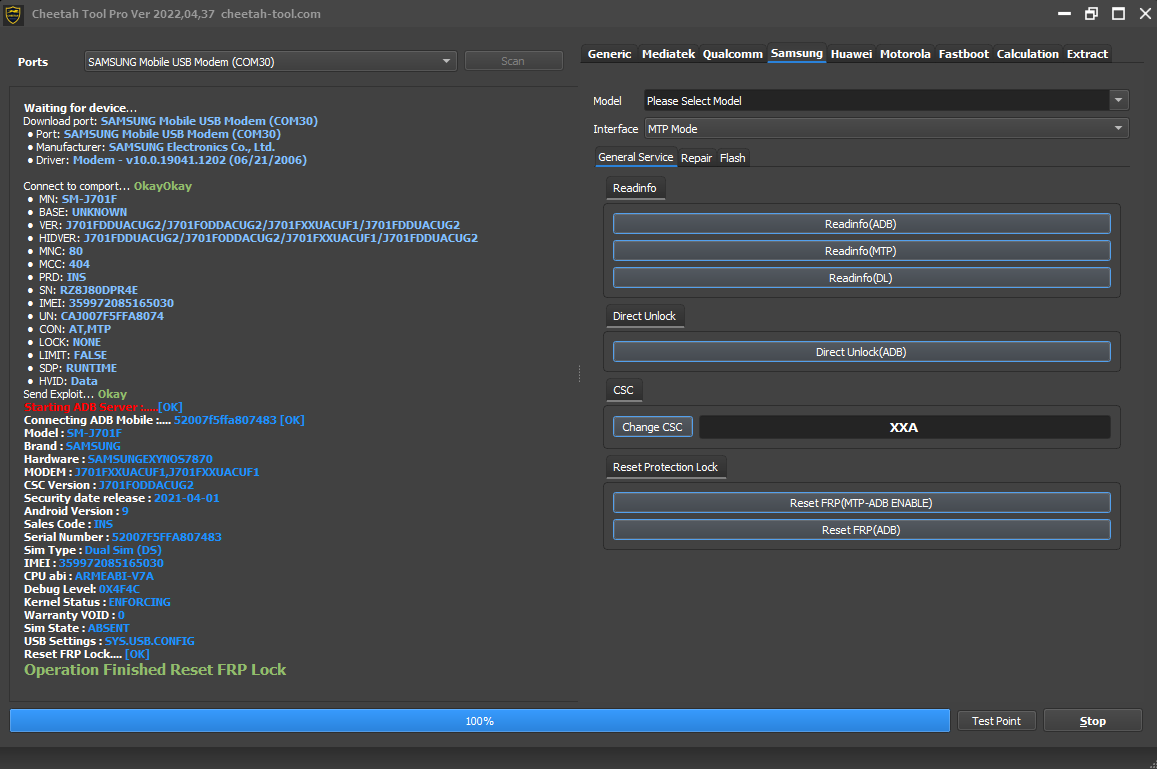Open the Extract tab
Image resolution: width=1157 pixels, height=769 pixels.
point(1087,54)
